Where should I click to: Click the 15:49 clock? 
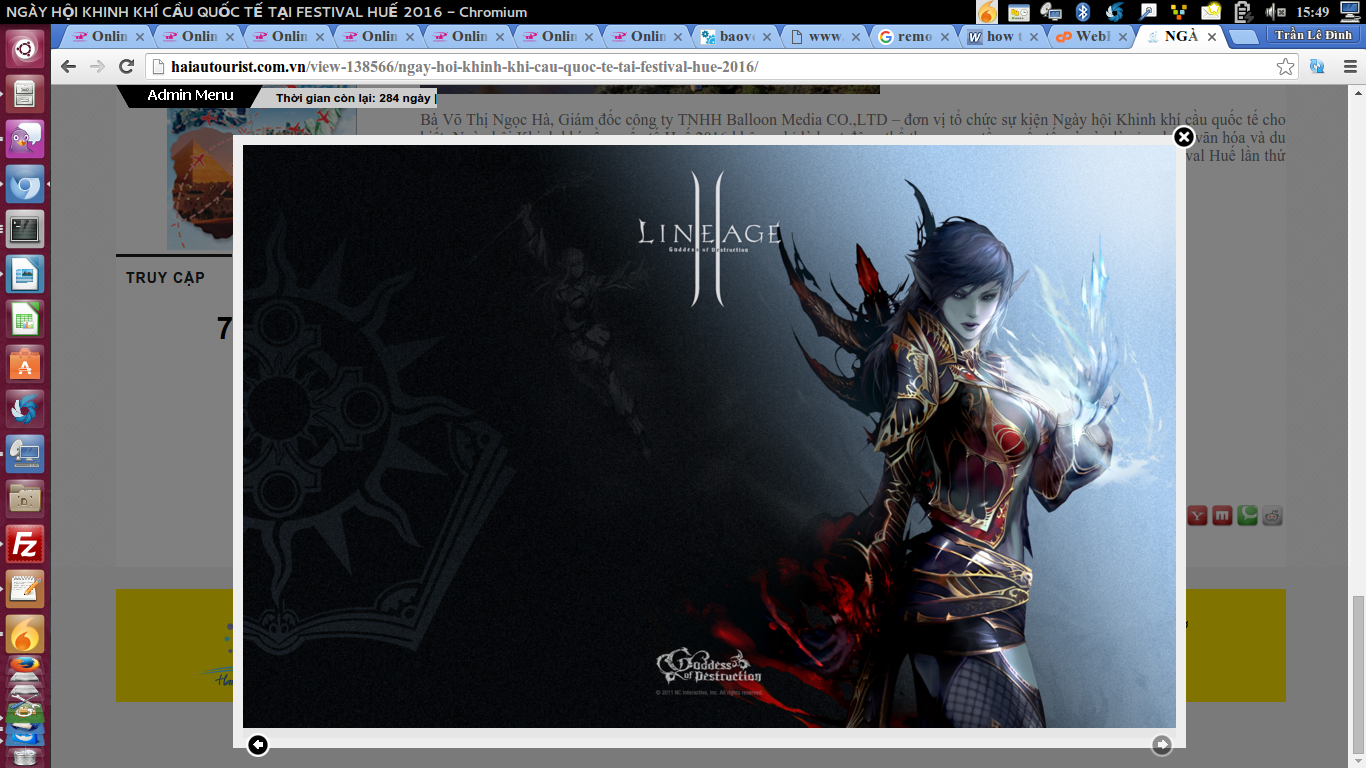(x=1312, y=12)
